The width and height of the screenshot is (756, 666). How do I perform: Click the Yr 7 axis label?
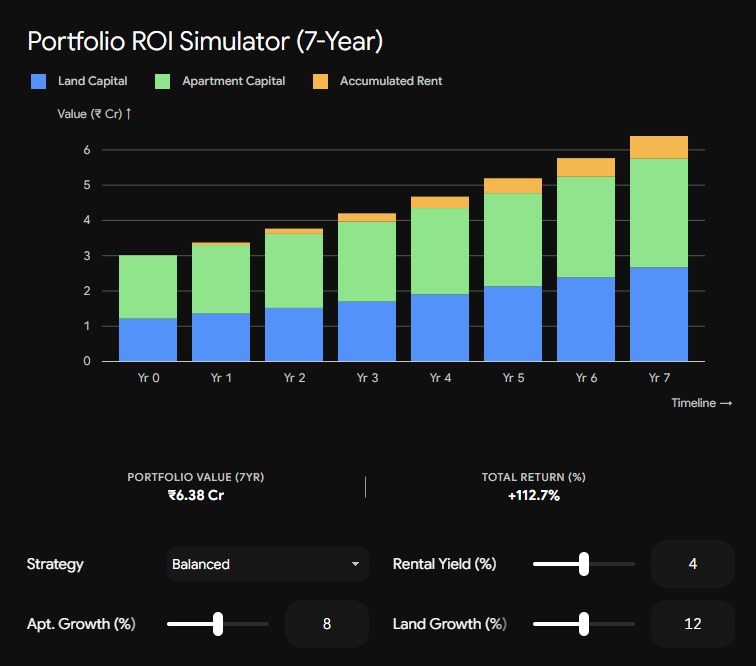coord(659,378)
